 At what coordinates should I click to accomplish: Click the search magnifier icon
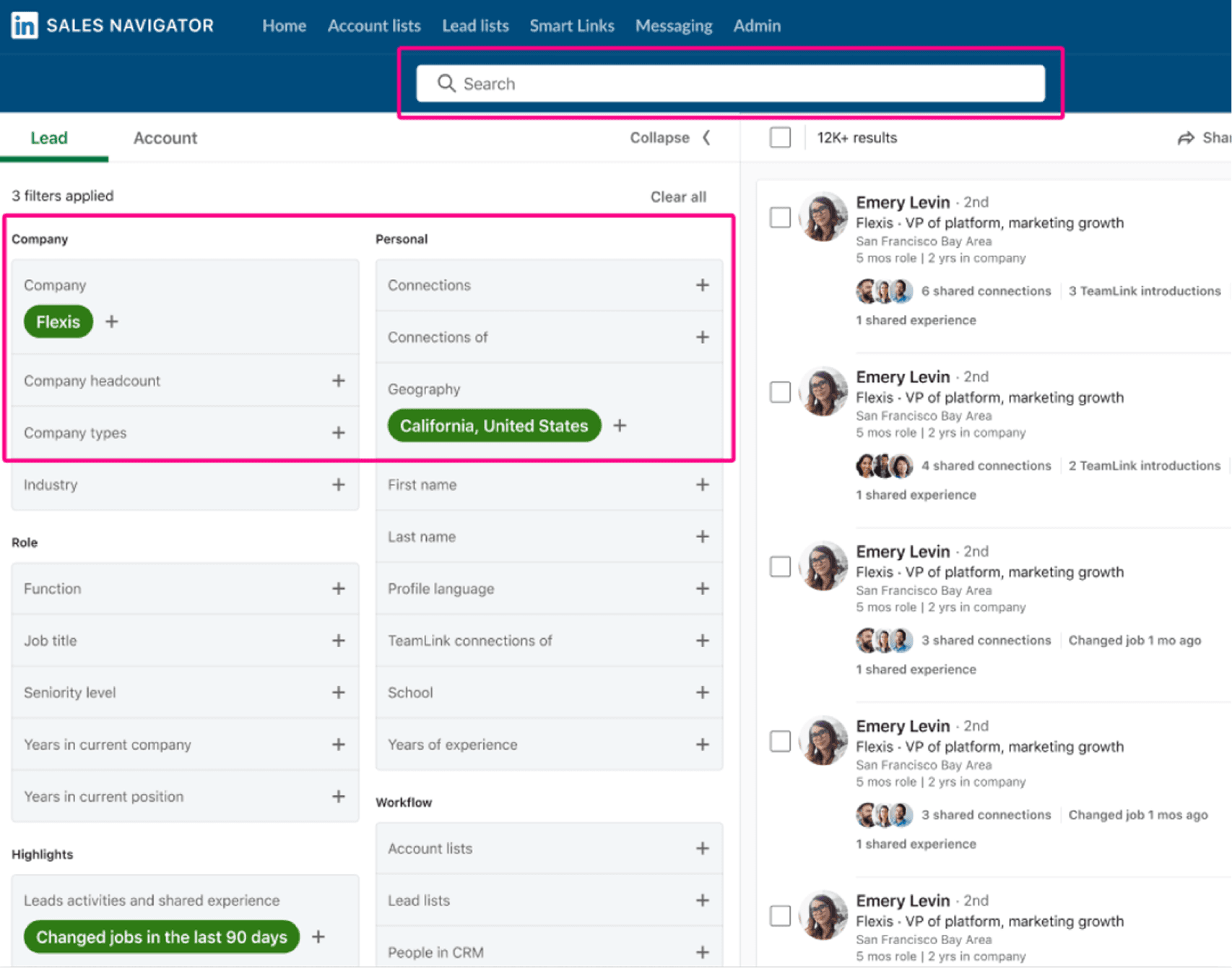click(x=446, y=84)
